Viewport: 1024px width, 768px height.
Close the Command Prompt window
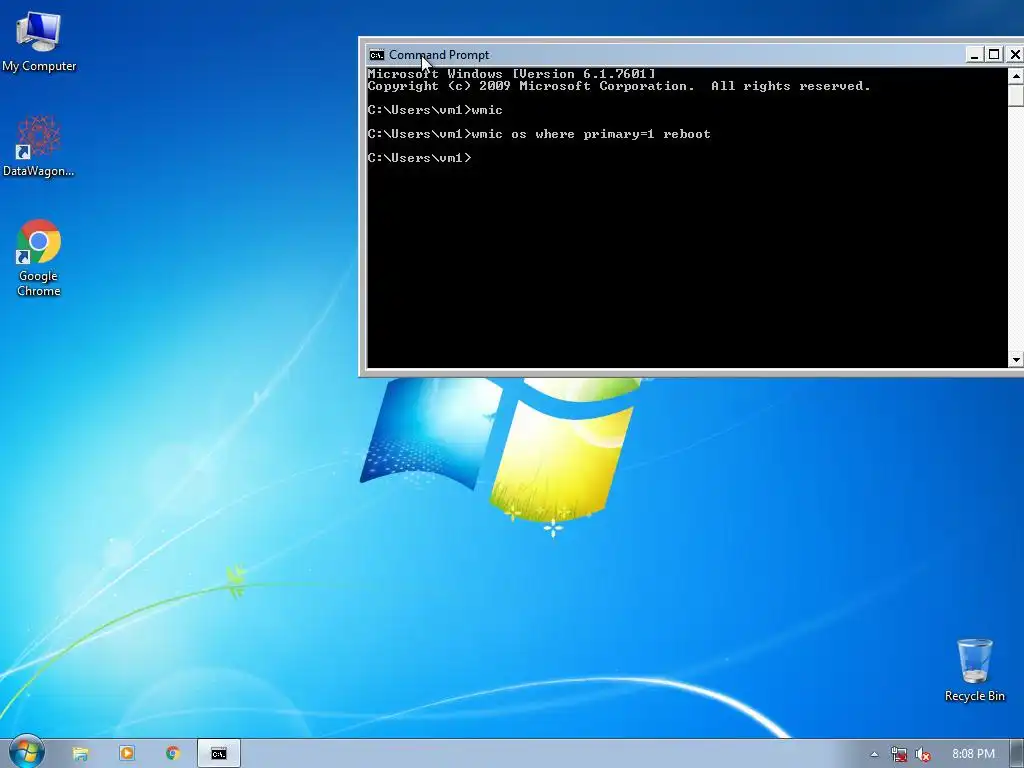click(x=1014, y=55)
